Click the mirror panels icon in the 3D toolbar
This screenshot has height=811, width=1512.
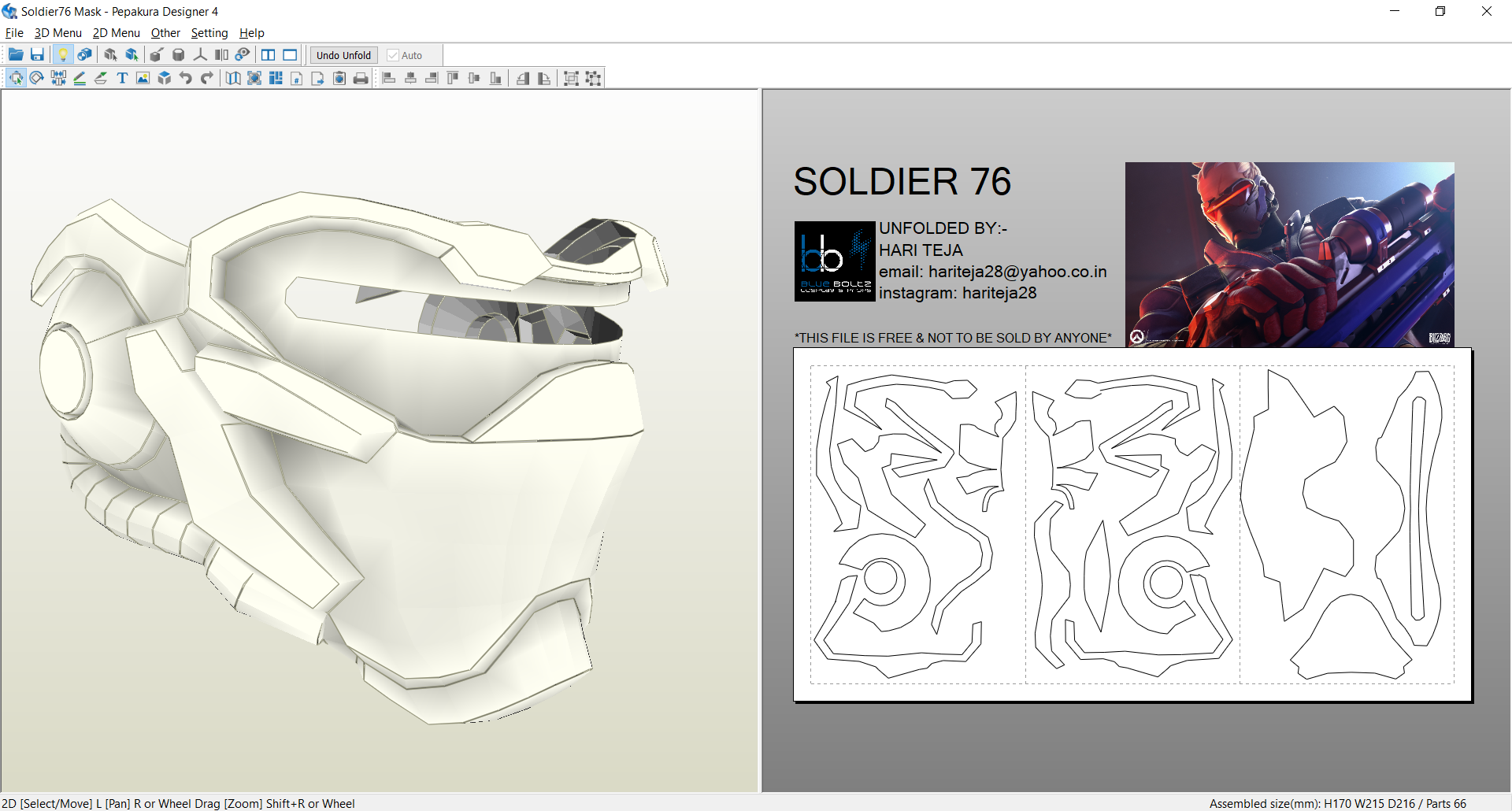click(221, 55)
